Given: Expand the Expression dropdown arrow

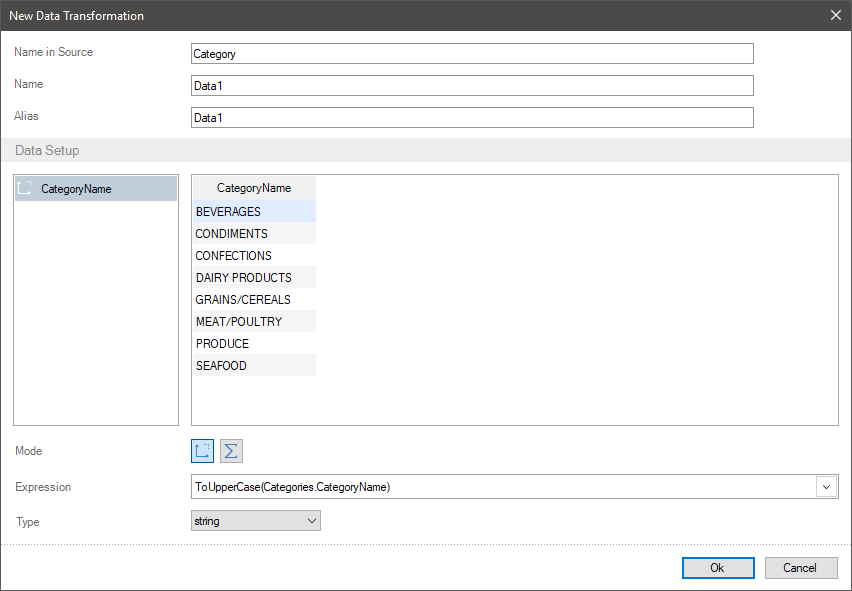Looking at the screenshot, I should [827, 487].
